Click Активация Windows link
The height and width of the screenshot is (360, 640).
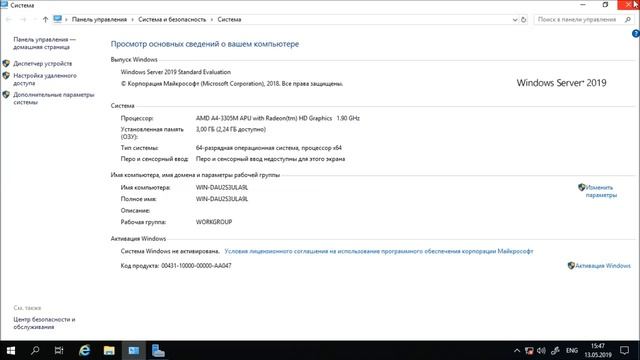tap(603, 266)
